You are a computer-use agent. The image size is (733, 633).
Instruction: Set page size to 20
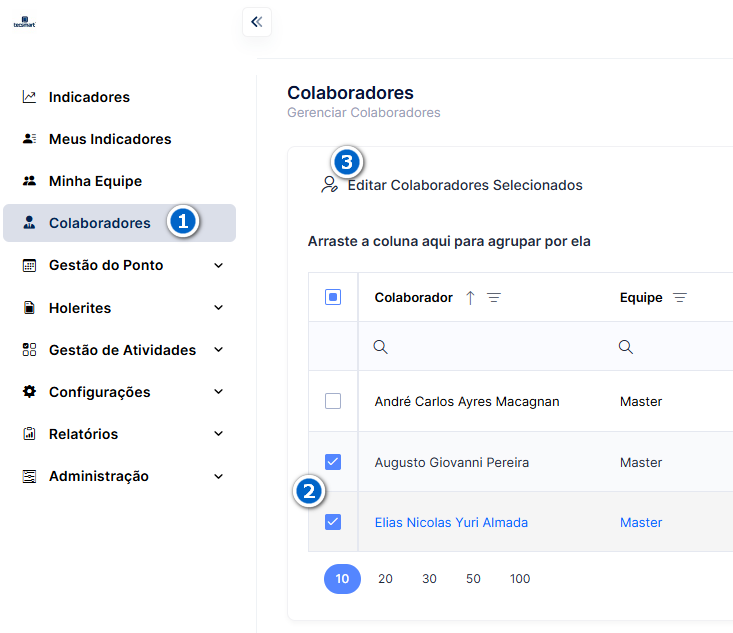385,579
